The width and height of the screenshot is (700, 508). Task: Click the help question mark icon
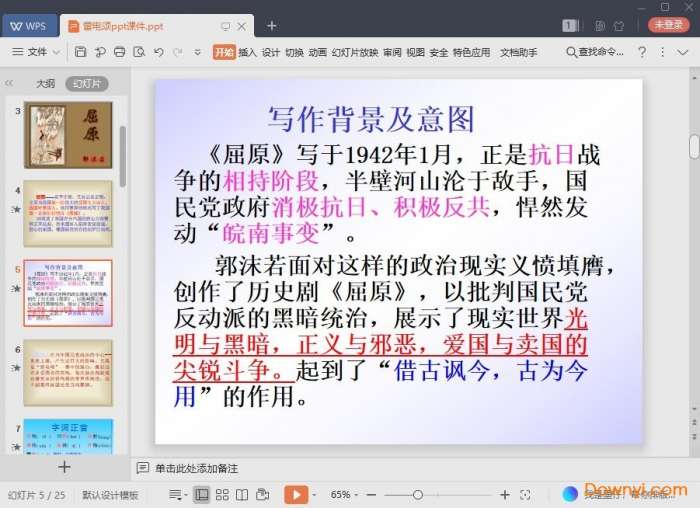(x=642, y=52)
